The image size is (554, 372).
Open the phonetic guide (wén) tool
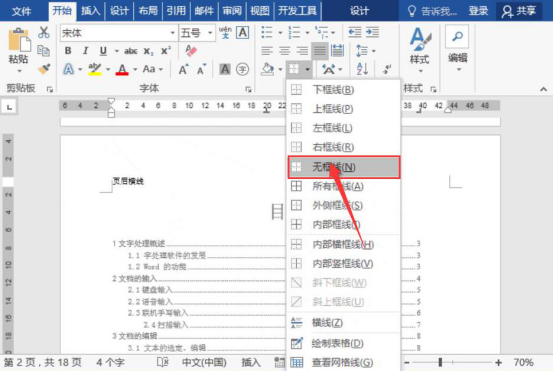225,32
